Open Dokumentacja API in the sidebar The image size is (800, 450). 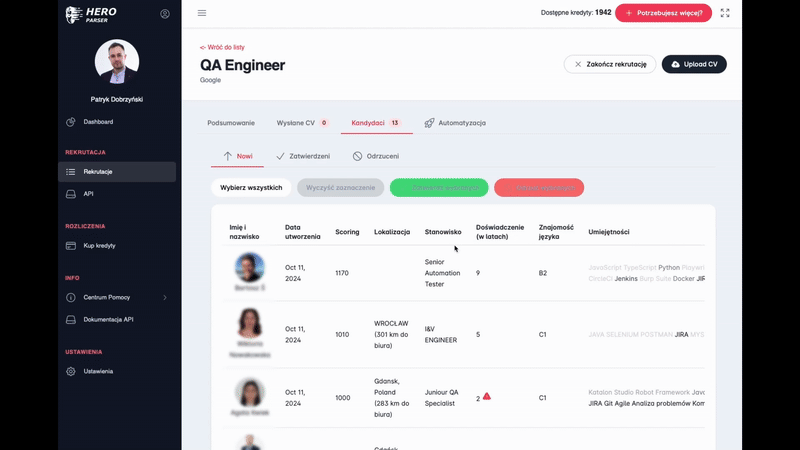[x=108, y=320]
